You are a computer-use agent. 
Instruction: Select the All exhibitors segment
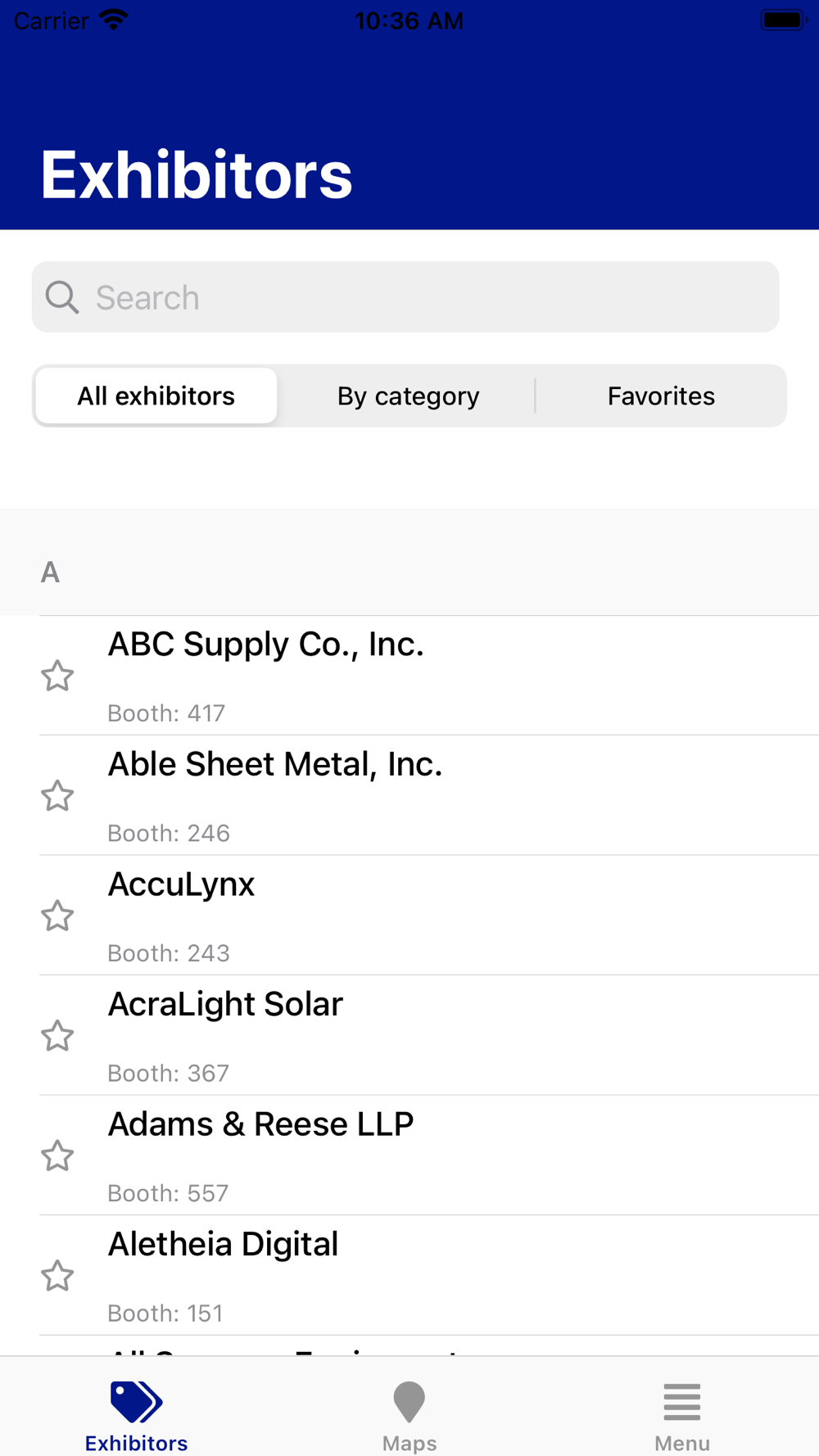pos(156,396)
